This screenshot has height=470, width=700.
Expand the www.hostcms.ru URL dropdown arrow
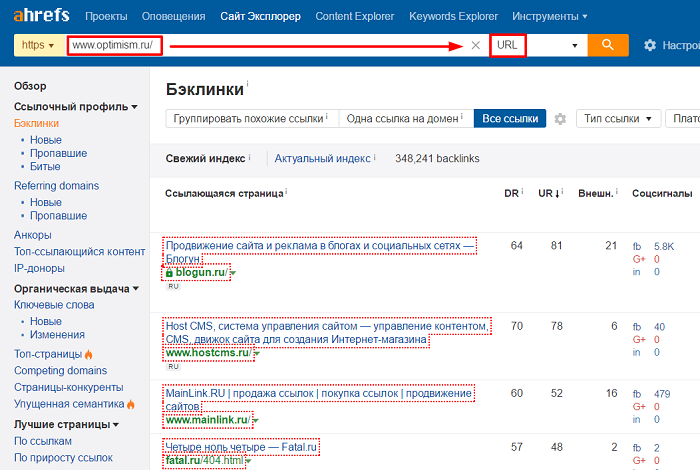click(257, 354)
